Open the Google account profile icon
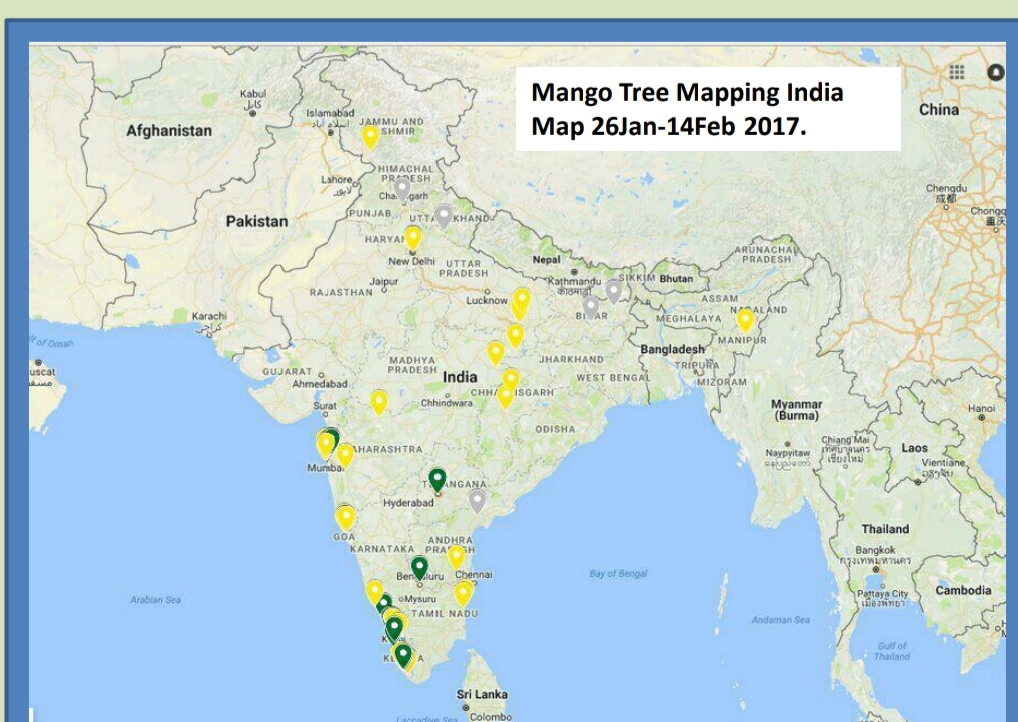The width and height of the screenshot is (1018, 722). (x=996, y=72)
